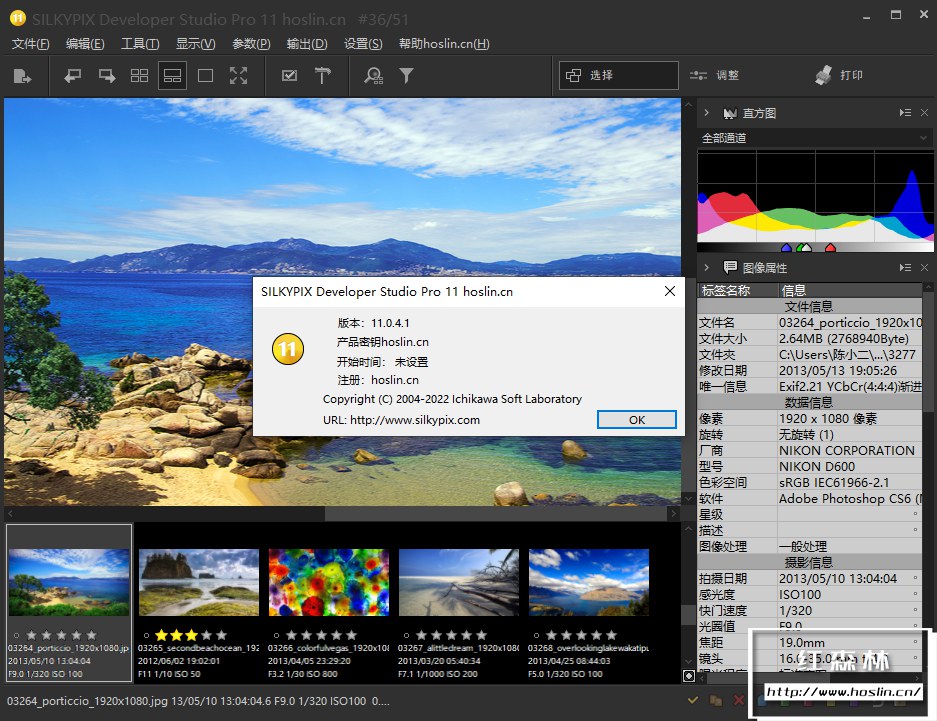Viewport: 937px width, 721px height.
Task: Click the magnifier search icon in toolbar
Action: pyautogui.click(x=373, y=76)
